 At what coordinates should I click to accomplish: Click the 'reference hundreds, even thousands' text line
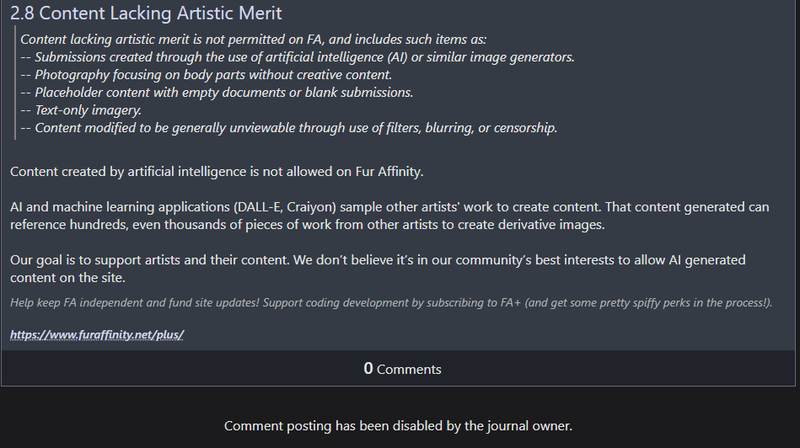click(307, 225)
